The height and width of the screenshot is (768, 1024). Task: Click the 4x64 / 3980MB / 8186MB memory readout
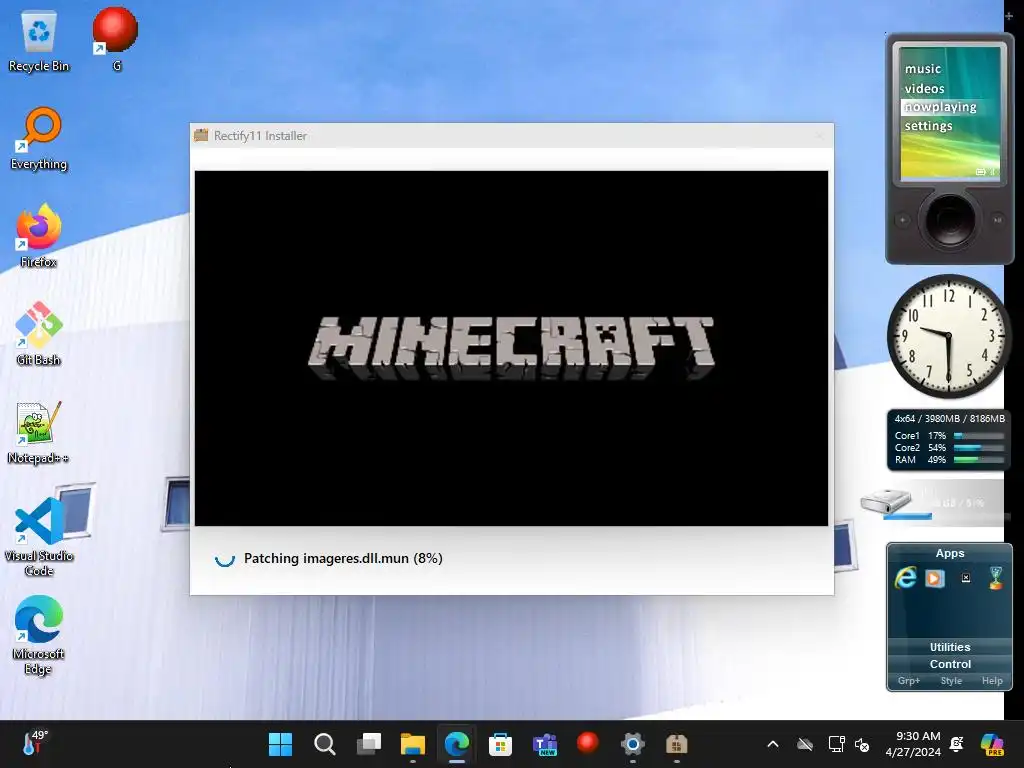pyautogui.click(x=949, y=419)
